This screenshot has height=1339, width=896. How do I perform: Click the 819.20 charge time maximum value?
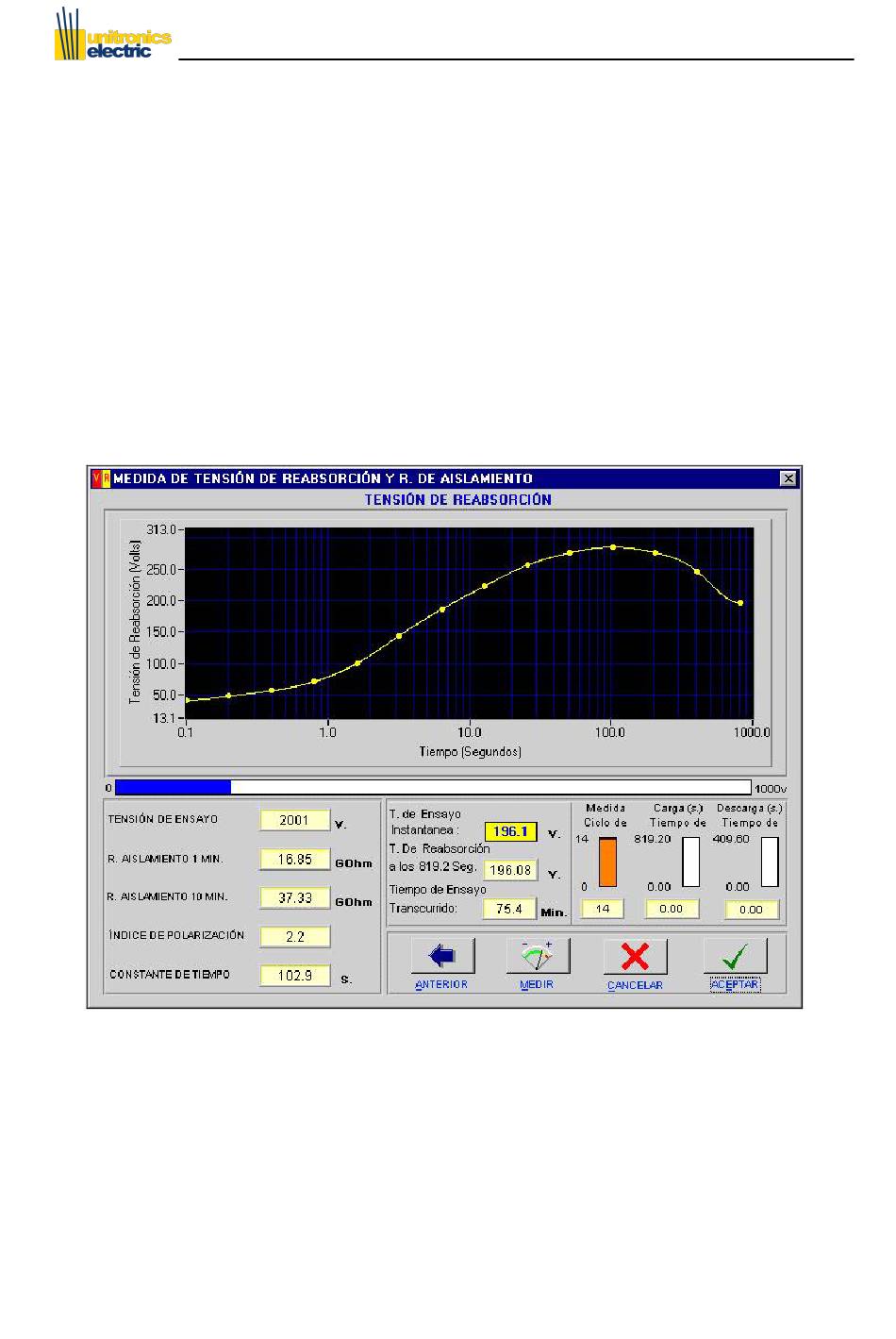653,838
